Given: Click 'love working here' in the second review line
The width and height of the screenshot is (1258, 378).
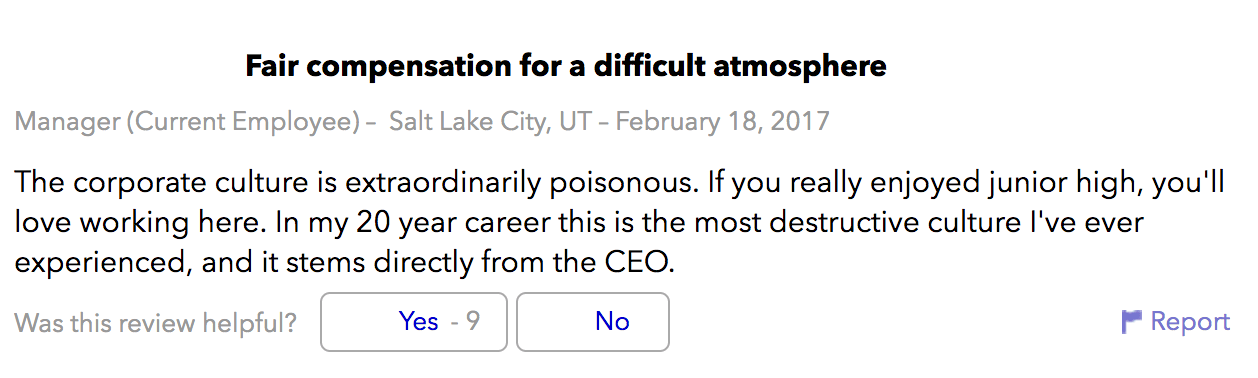Looking at the screenshot, I should point(127,224).
